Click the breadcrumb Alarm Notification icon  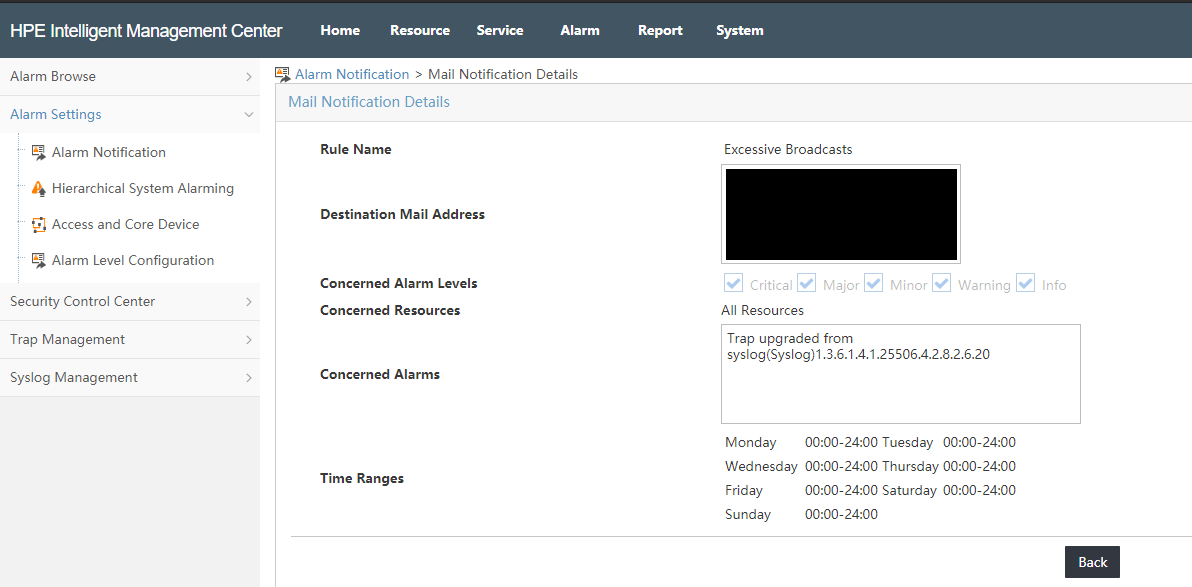click(x=283, y=75)
